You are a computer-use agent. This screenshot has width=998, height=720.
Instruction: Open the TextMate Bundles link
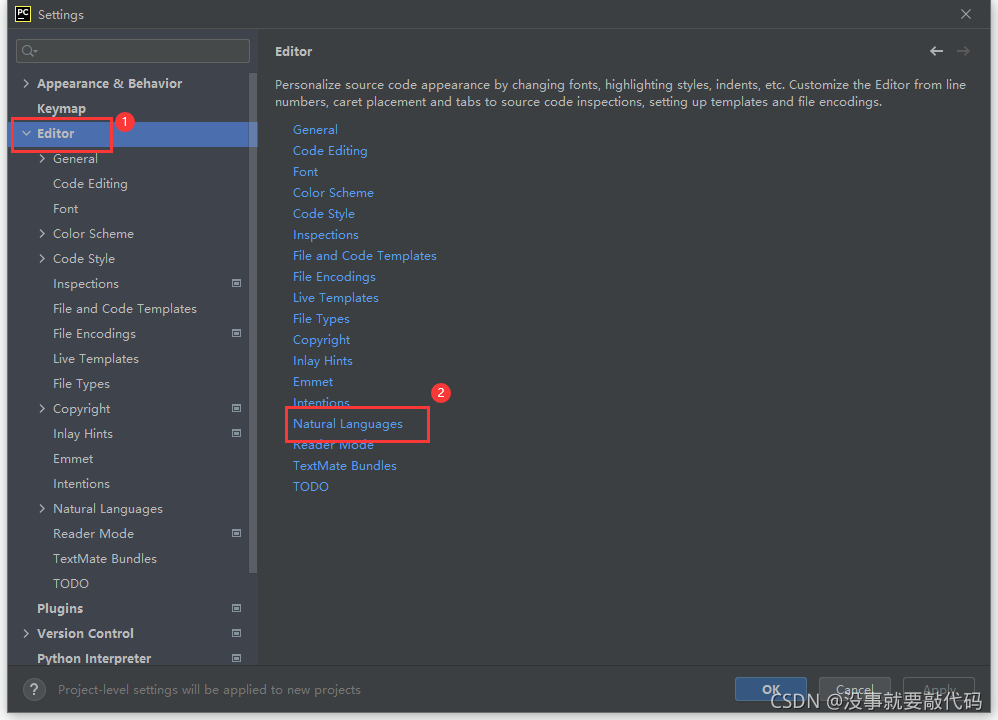344,466
